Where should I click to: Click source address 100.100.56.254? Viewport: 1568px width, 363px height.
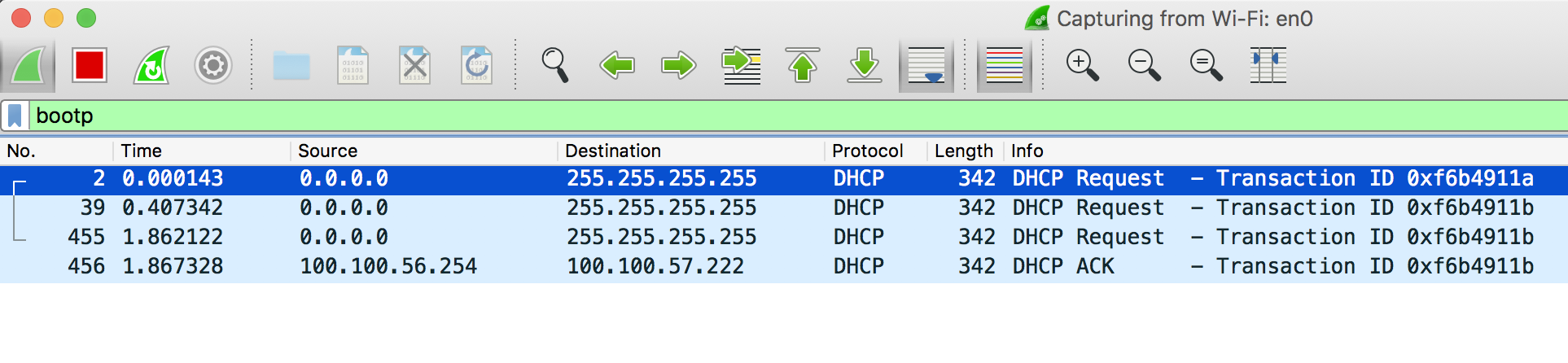[388, 267]
